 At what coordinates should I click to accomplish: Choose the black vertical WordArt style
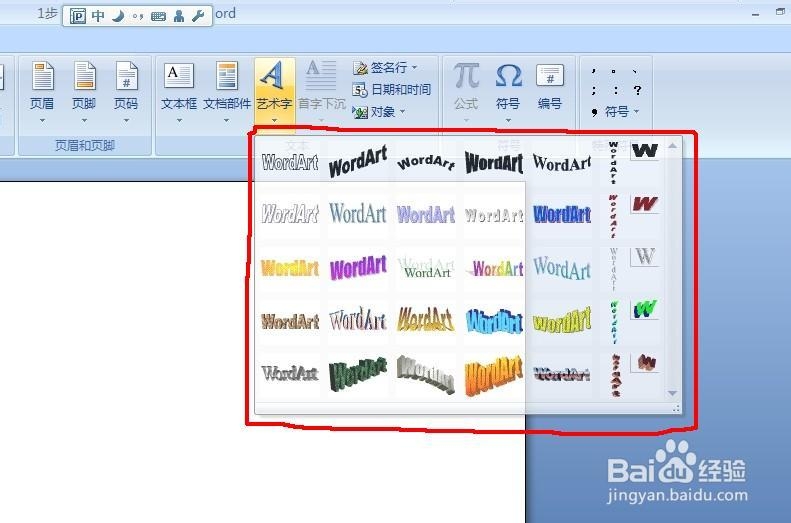[613, 163]
